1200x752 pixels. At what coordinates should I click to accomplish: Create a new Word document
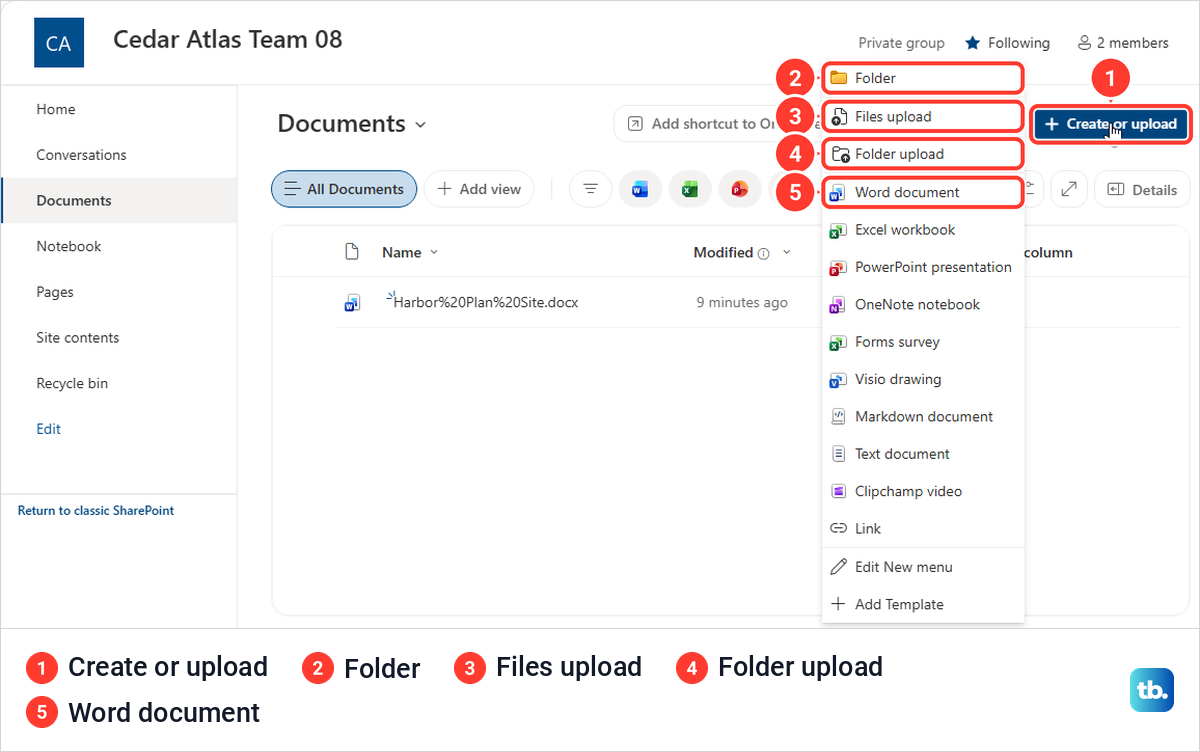(923, 192)
